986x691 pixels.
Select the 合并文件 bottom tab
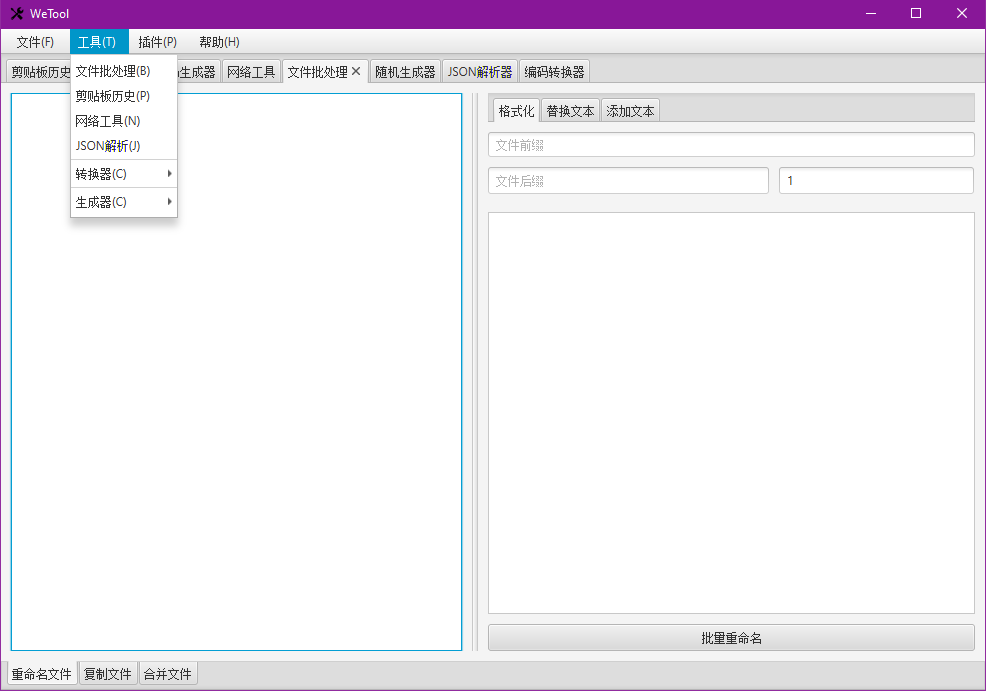[x=168, y=673]
